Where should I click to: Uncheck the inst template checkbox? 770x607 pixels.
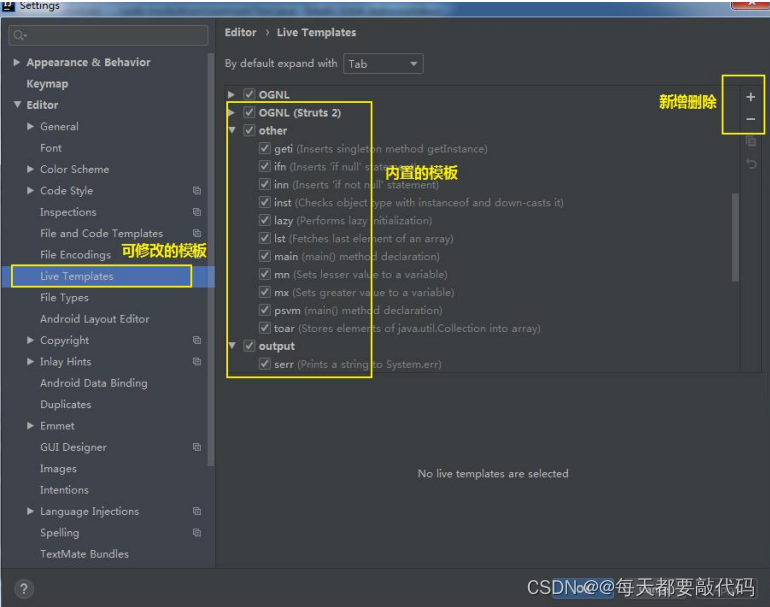pyautogui.click(x=265, y=202)
